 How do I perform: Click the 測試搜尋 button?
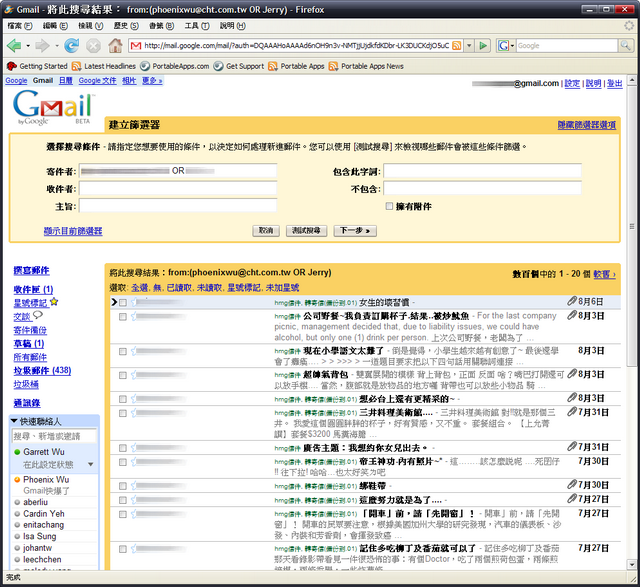click(x=306, y=231)
